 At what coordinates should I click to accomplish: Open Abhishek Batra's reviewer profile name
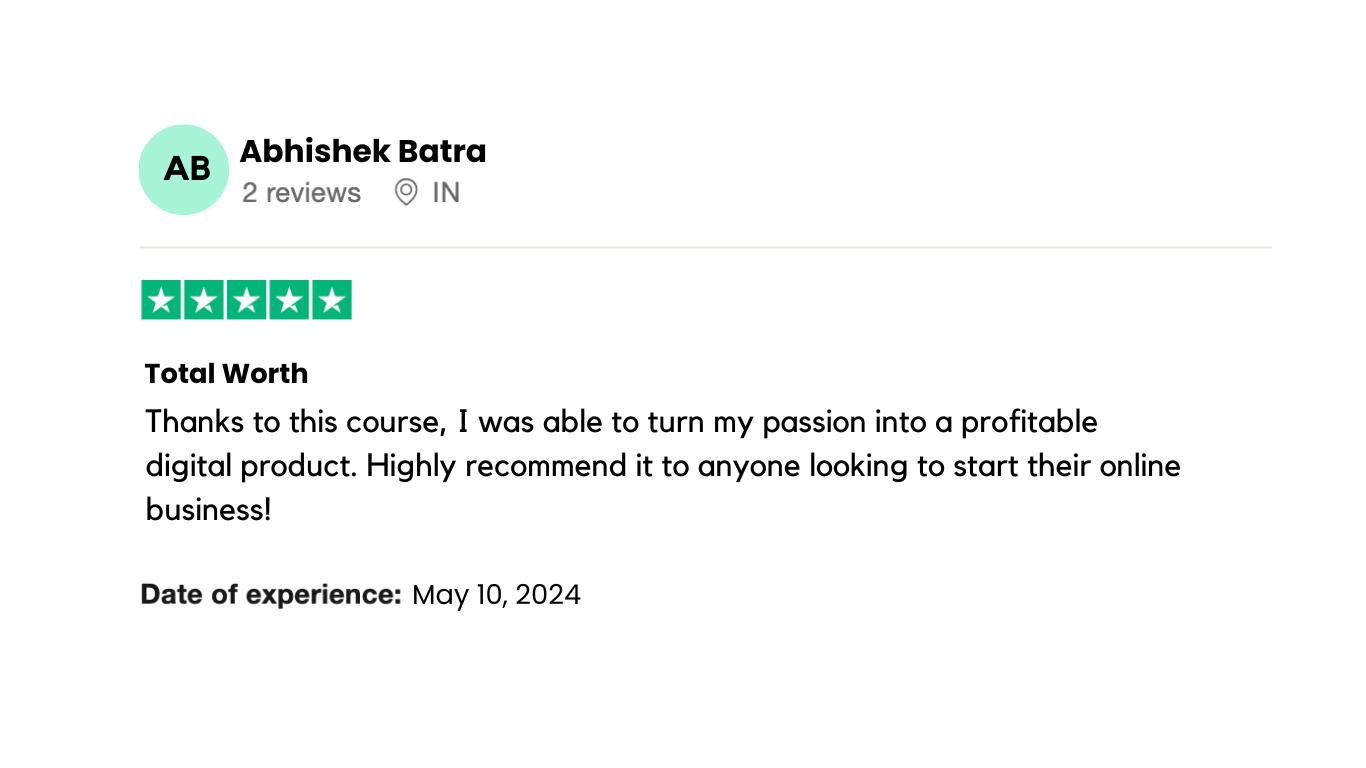point(363,151)
